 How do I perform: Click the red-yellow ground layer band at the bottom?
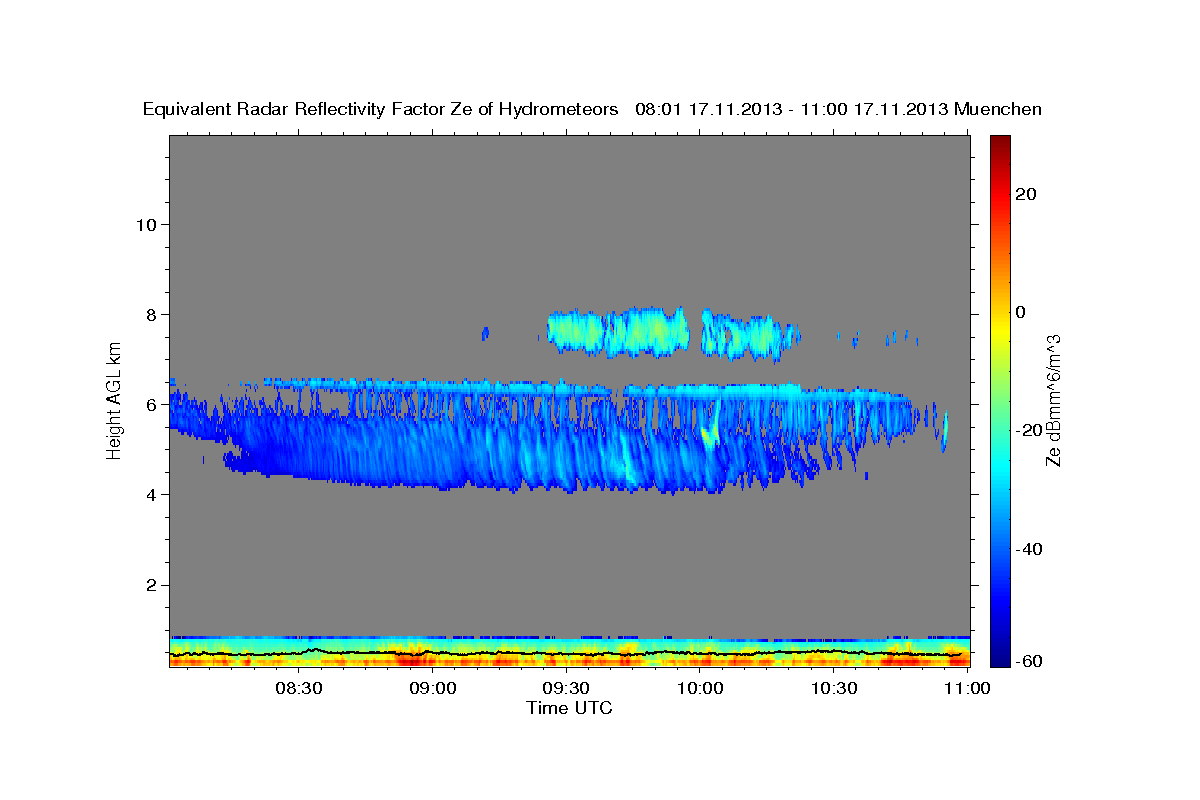click(569, 651)
